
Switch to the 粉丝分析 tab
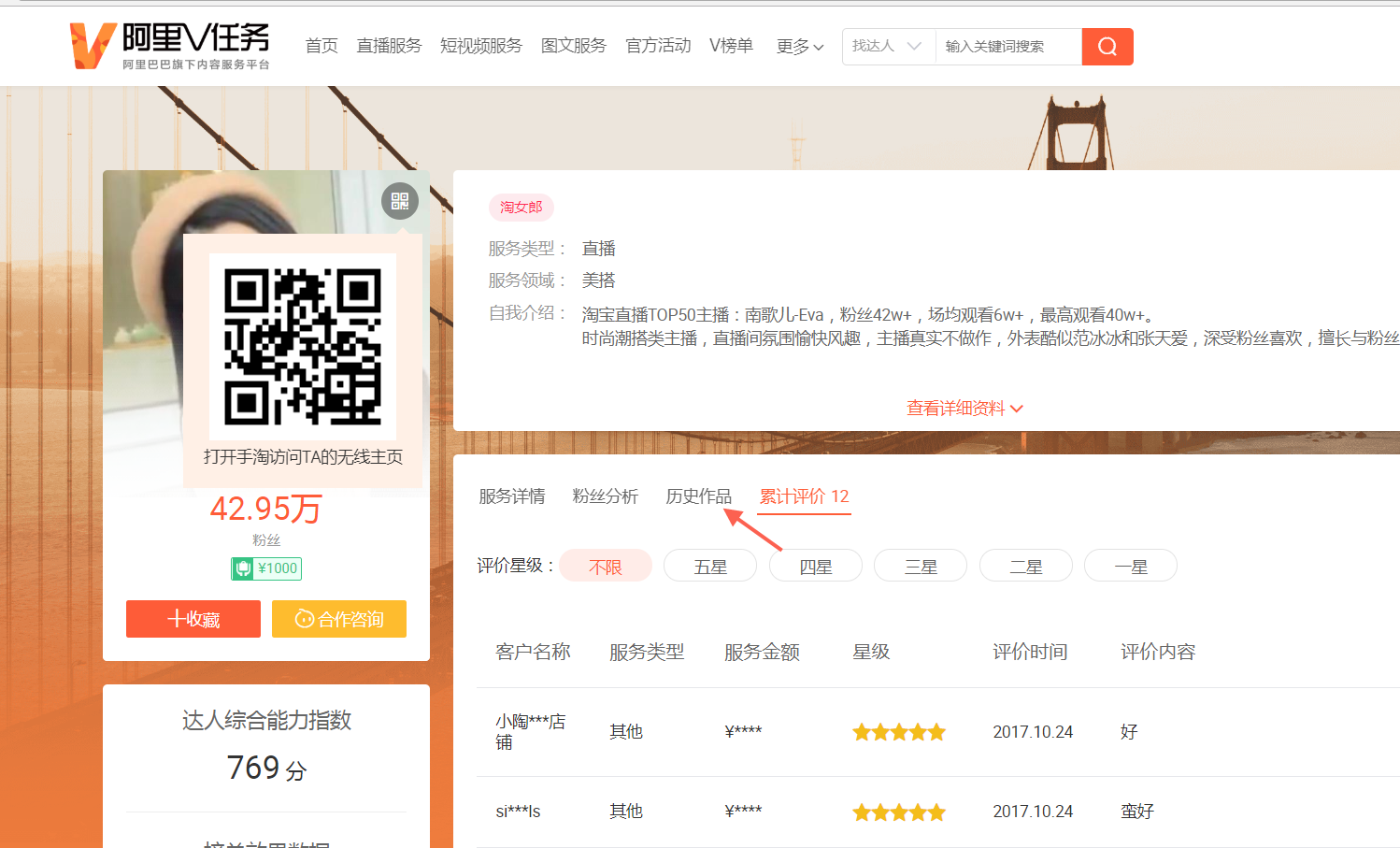tap(606, 496)
